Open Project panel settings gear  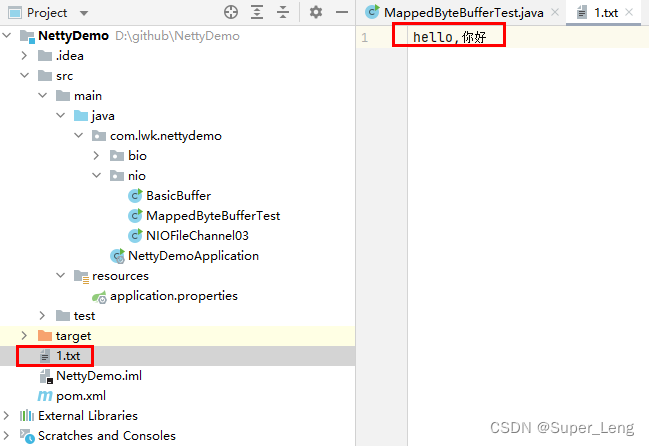pyautogui.click(x=316, y=13)
